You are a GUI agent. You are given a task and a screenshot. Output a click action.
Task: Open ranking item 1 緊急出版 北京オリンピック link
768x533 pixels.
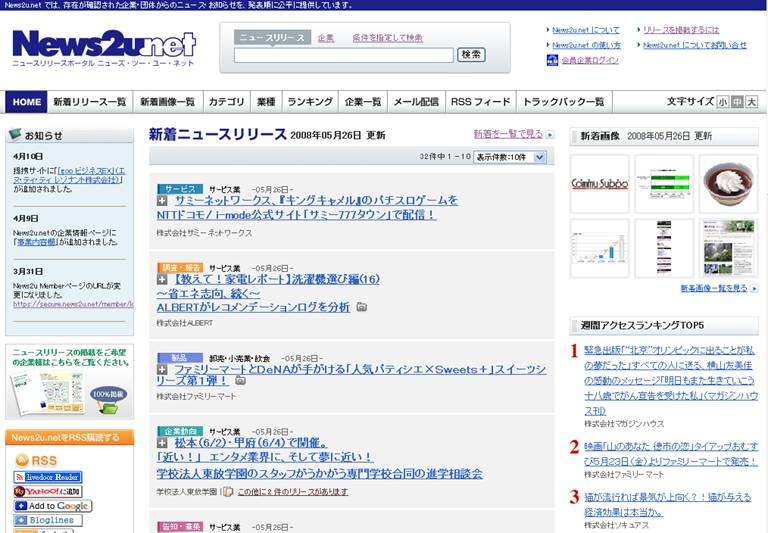pos(671,380)
